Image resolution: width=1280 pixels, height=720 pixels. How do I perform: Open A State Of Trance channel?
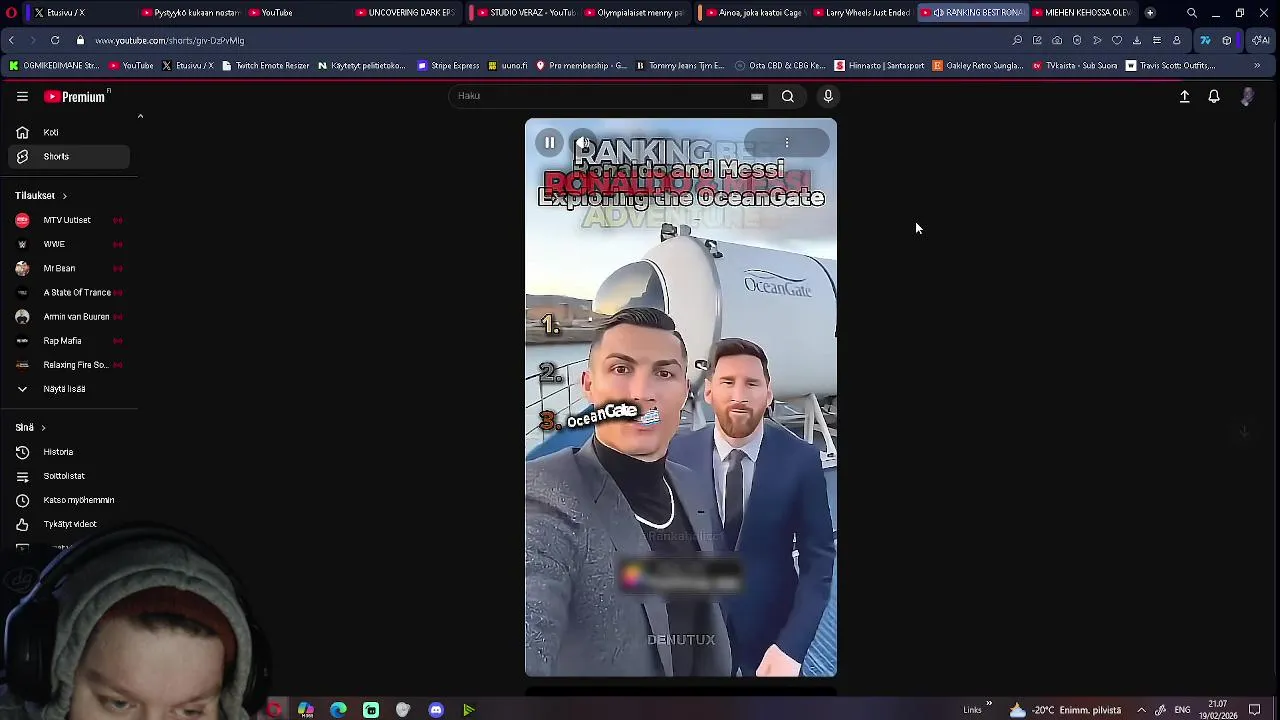pos(69,292)
